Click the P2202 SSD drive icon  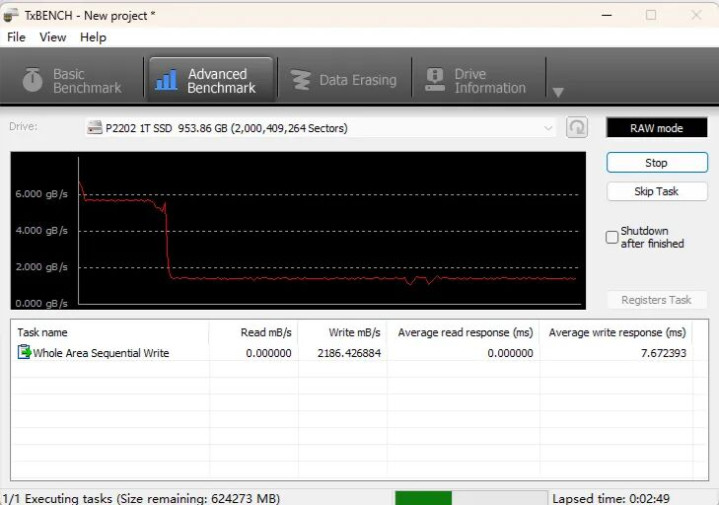pos(95,128)
